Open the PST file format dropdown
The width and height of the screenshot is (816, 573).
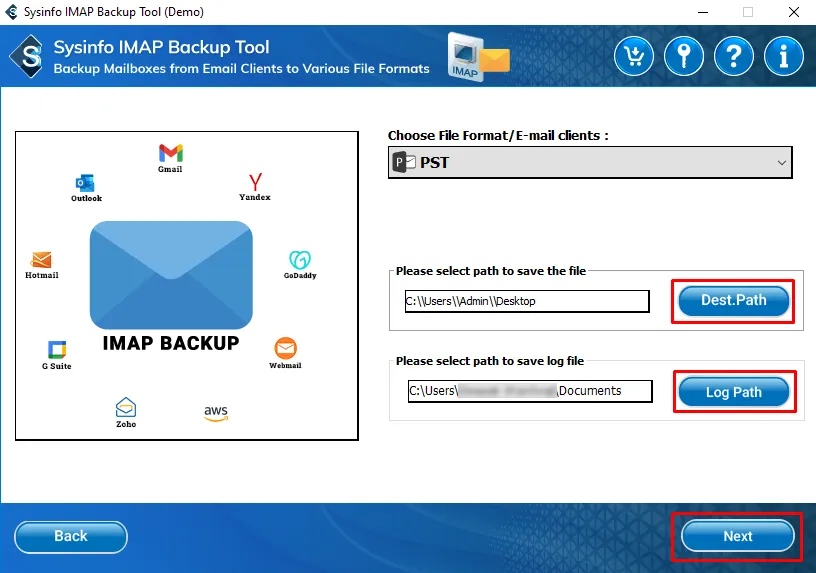click(x=590, y=162)
